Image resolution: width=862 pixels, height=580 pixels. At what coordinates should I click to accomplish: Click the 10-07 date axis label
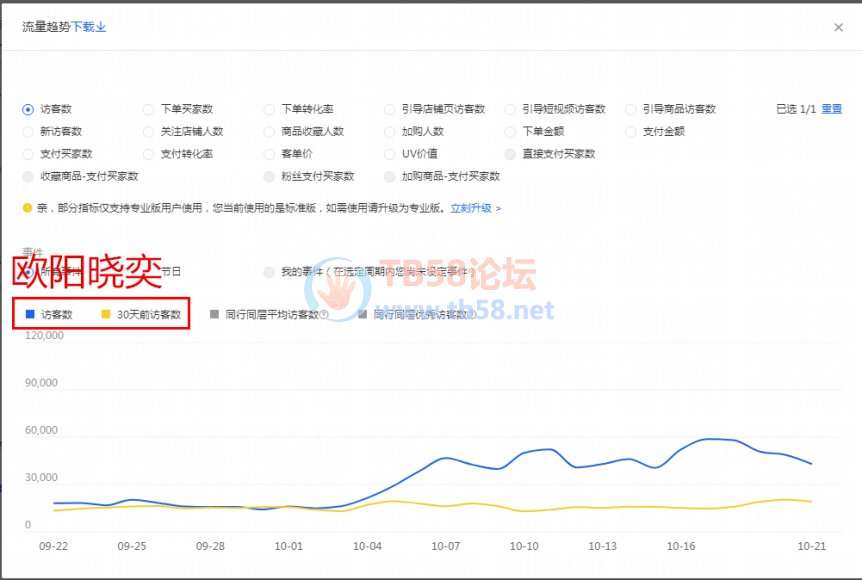coord(445,546)
